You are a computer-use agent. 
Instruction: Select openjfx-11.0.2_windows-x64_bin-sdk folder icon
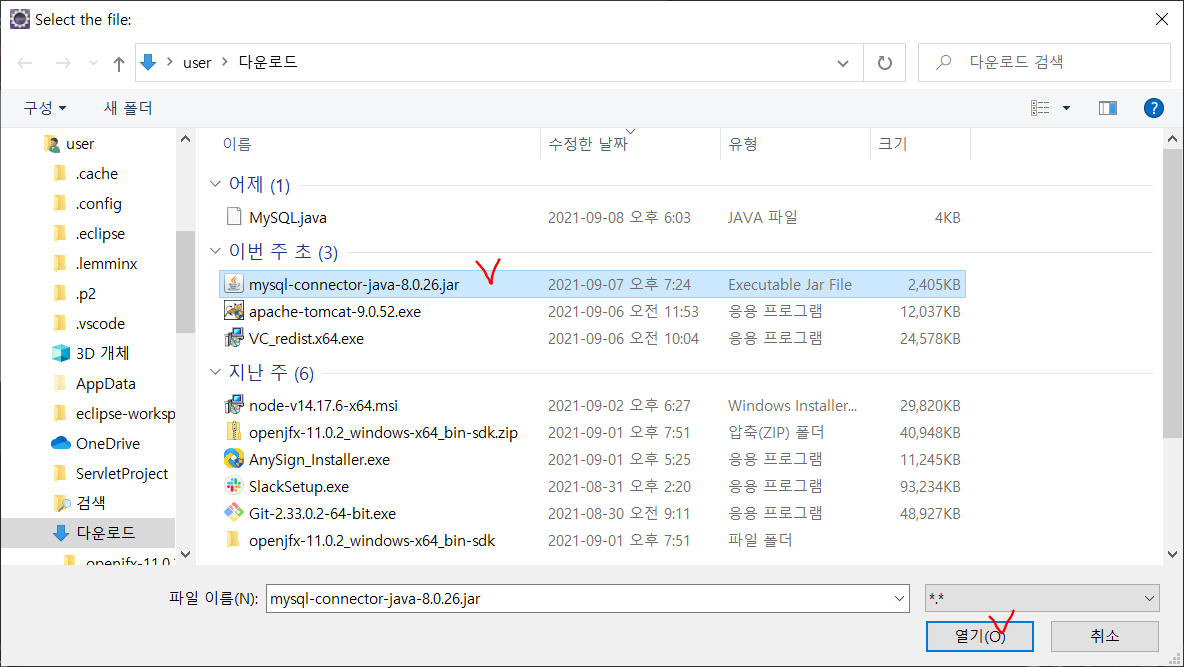[x=234, y=539]
